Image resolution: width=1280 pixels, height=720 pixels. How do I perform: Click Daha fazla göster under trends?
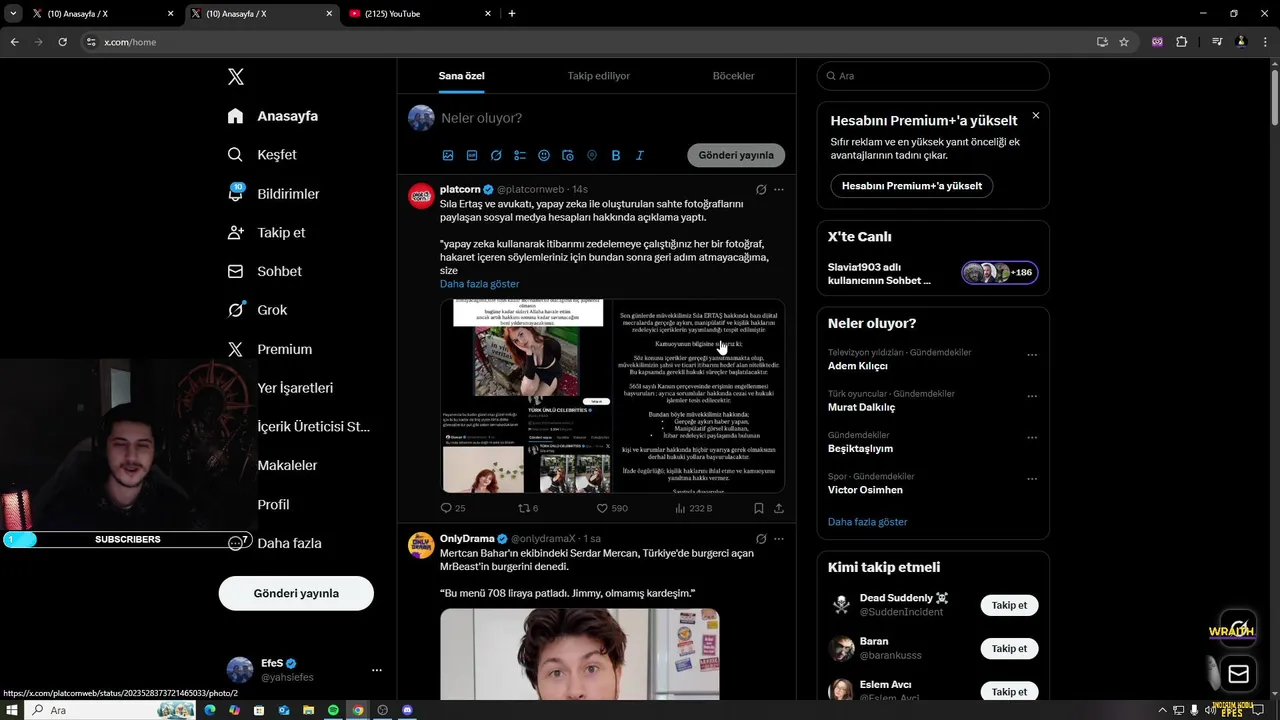pyautogui.click(x=867, y=522)
